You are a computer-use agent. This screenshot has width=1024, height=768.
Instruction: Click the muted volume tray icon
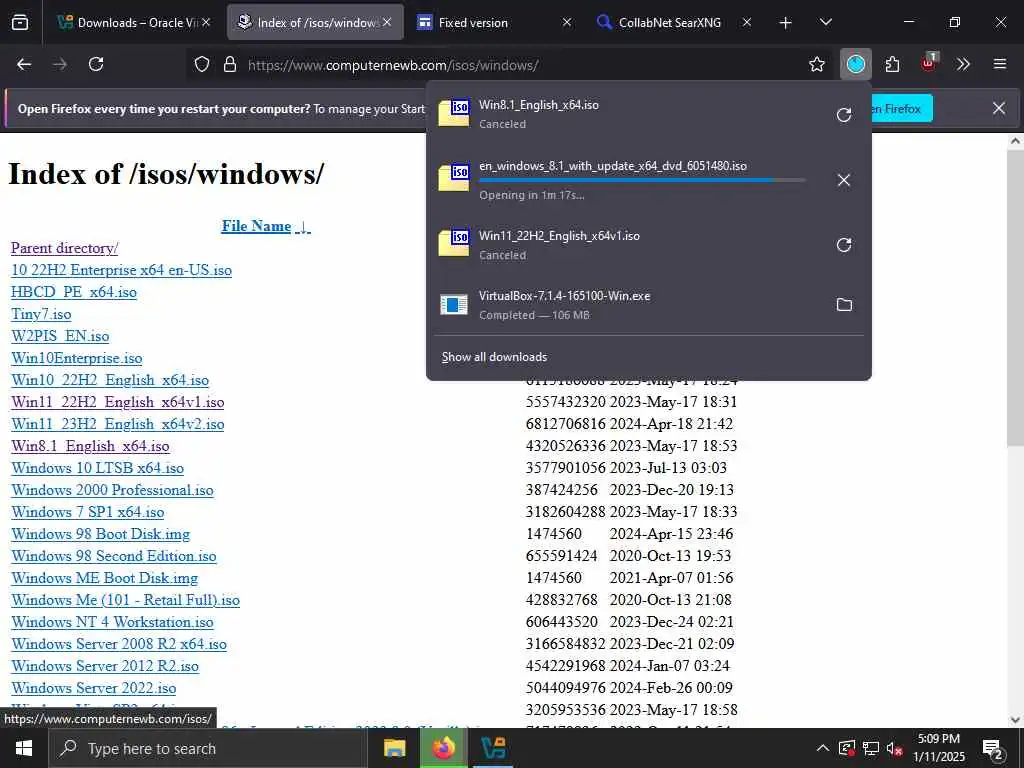[894, 748]
